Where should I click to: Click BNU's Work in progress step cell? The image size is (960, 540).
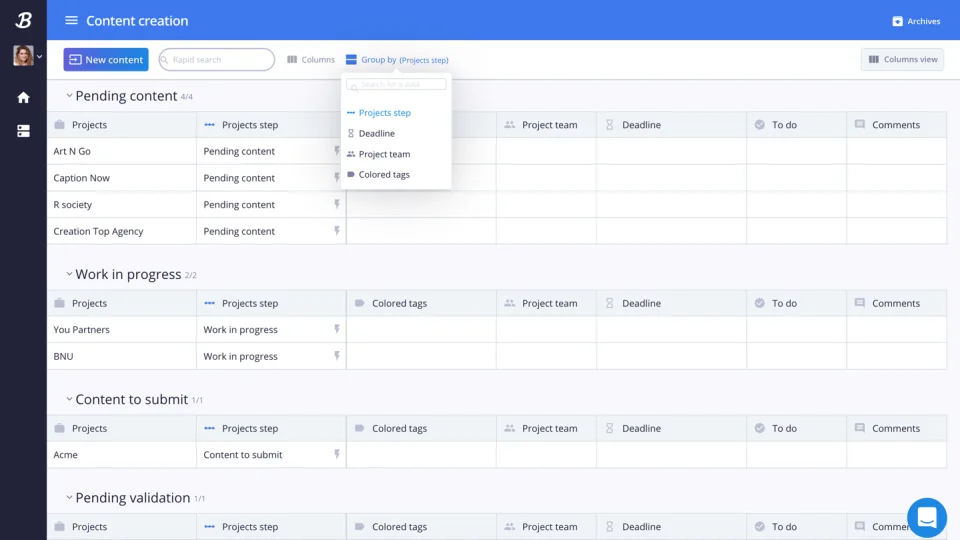(271, 356)
